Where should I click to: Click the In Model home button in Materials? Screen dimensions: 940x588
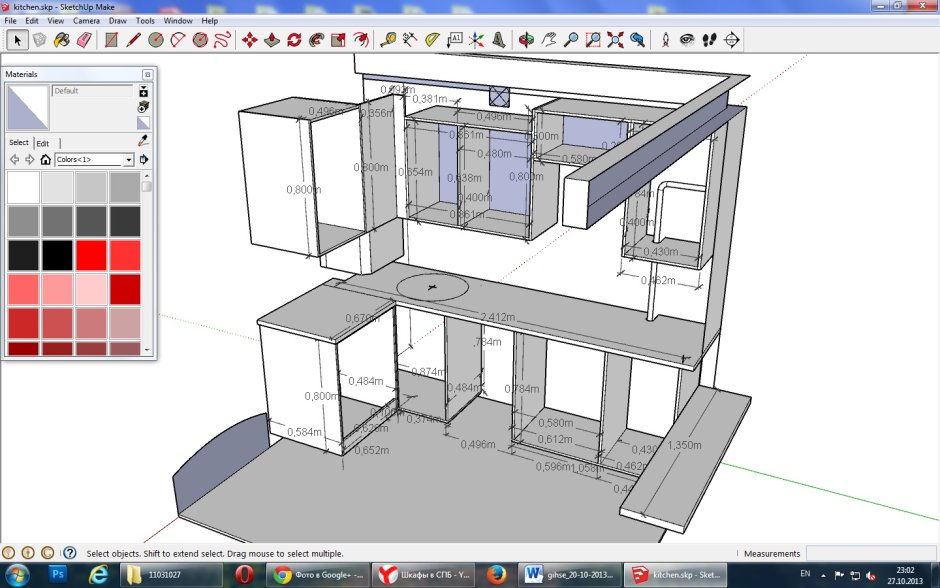tap(45, 160)
